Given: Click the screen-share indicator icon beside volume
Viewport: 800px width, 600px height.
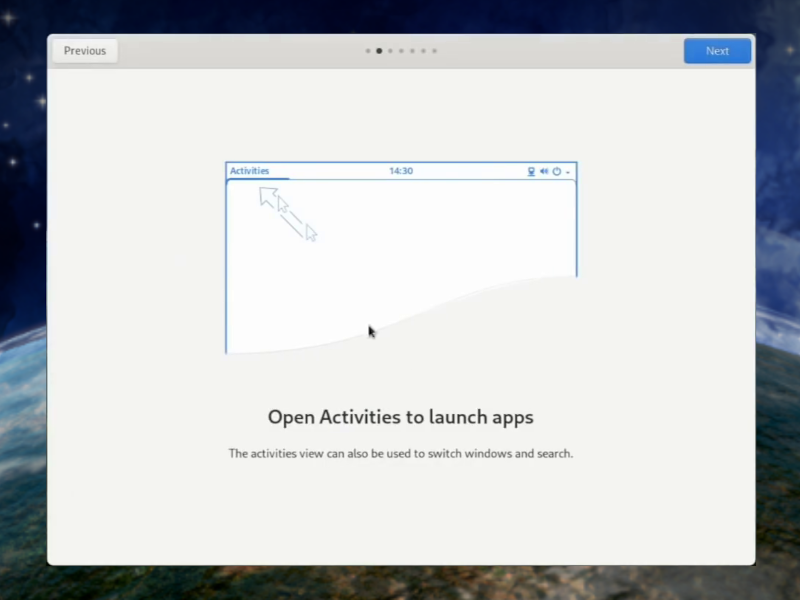Looking at the screenshot, I should (x=530, y=171).
